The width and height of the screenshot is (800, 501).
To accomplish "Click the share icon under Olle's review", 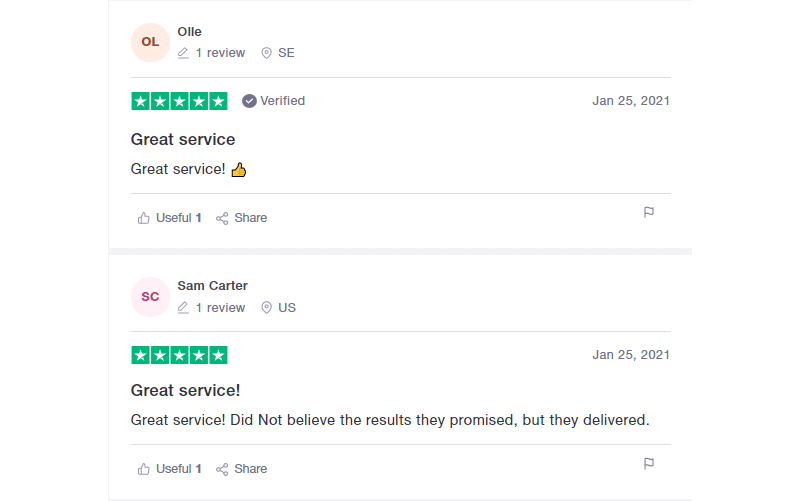I will 222,219.
